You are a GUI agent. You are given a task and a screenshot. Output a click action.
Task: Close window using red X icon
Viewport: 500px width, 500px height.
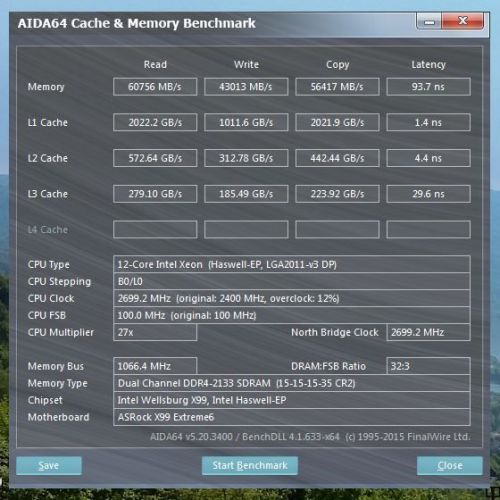click(463, 21)
